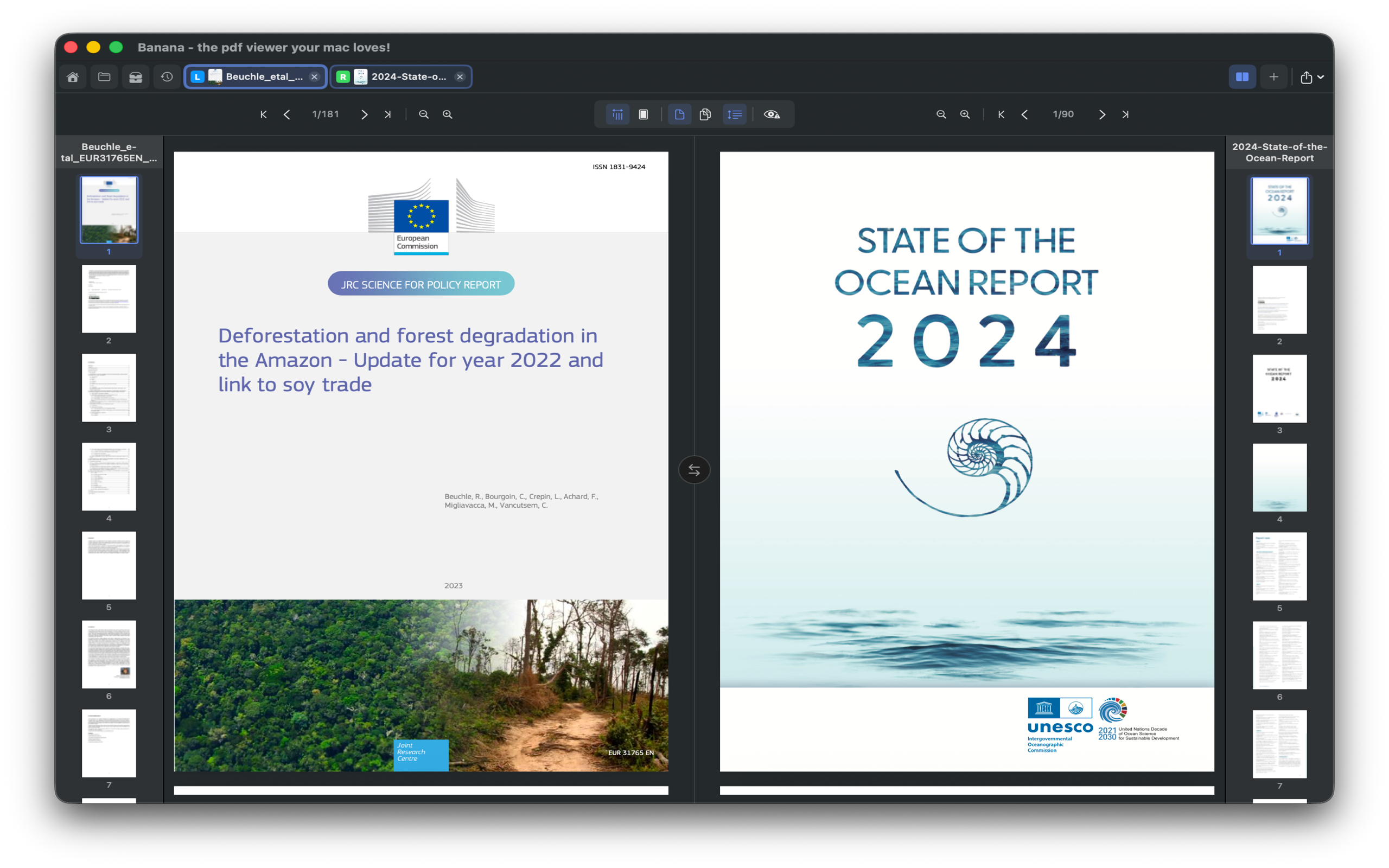Switch to the 2024-State-o... tab
Viewport: 1389px width, 868px height.
pyautogui.click(x=401, y=77)
